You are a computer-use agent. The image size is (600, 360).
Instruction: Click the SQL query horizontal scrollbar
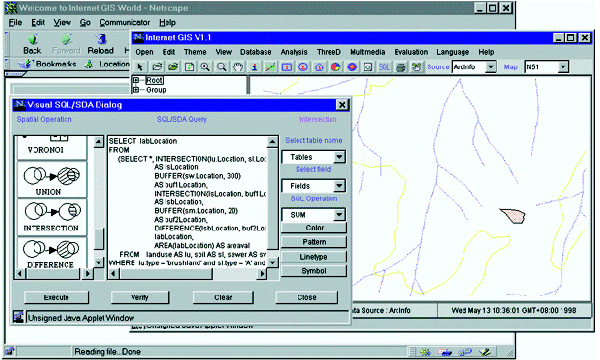[187, 274]
